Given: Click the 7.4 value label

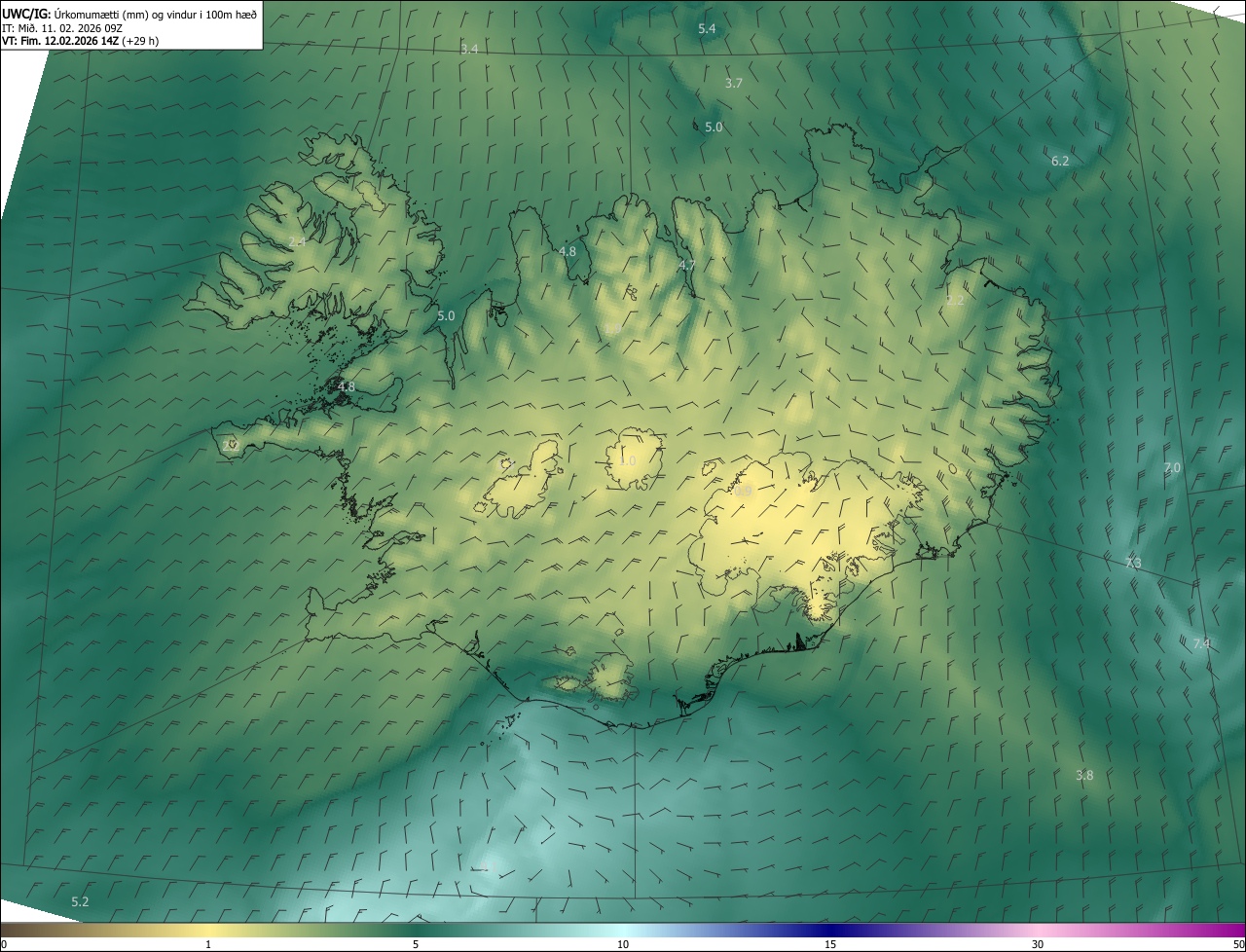Looking at the screenshot, I should 1201,644.
